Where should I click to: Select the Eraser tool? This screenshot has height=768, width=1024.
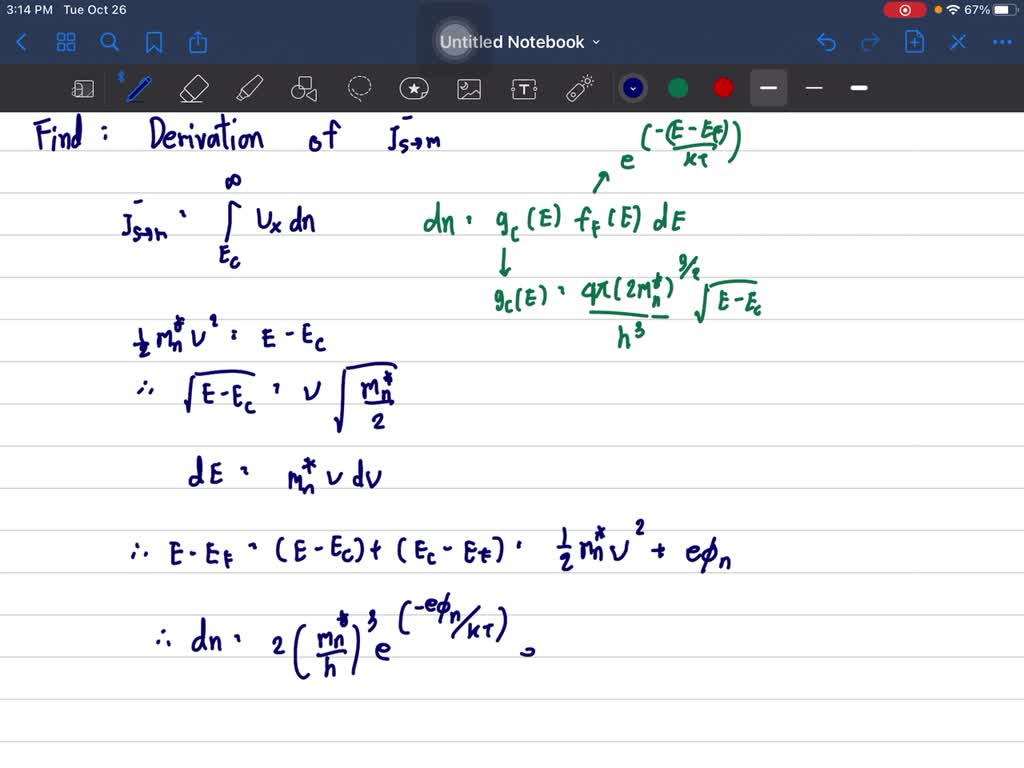(194, 88)
